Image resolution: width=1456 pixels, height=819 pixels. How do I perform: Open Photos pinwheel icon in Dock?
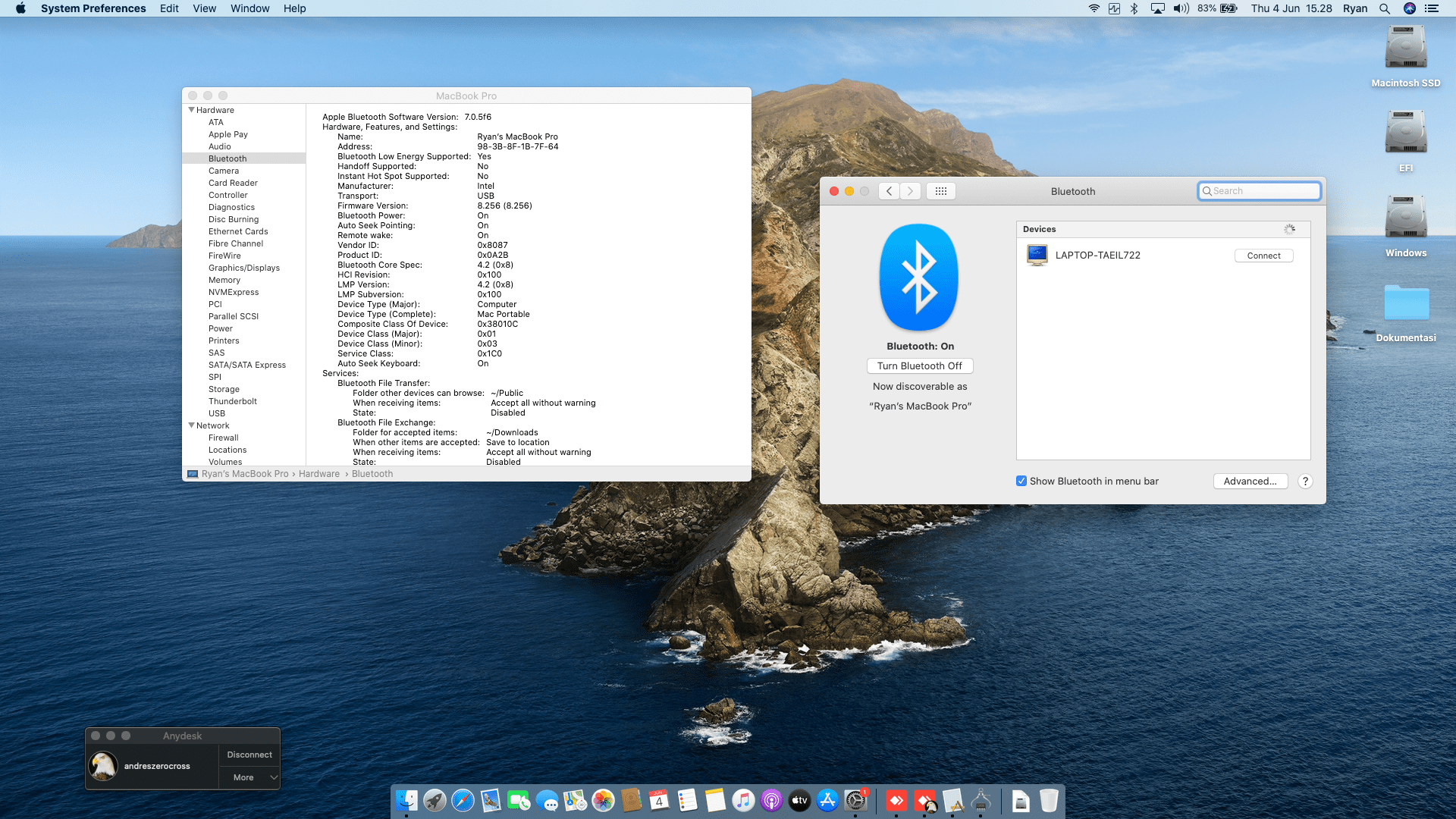pos(603,800)
